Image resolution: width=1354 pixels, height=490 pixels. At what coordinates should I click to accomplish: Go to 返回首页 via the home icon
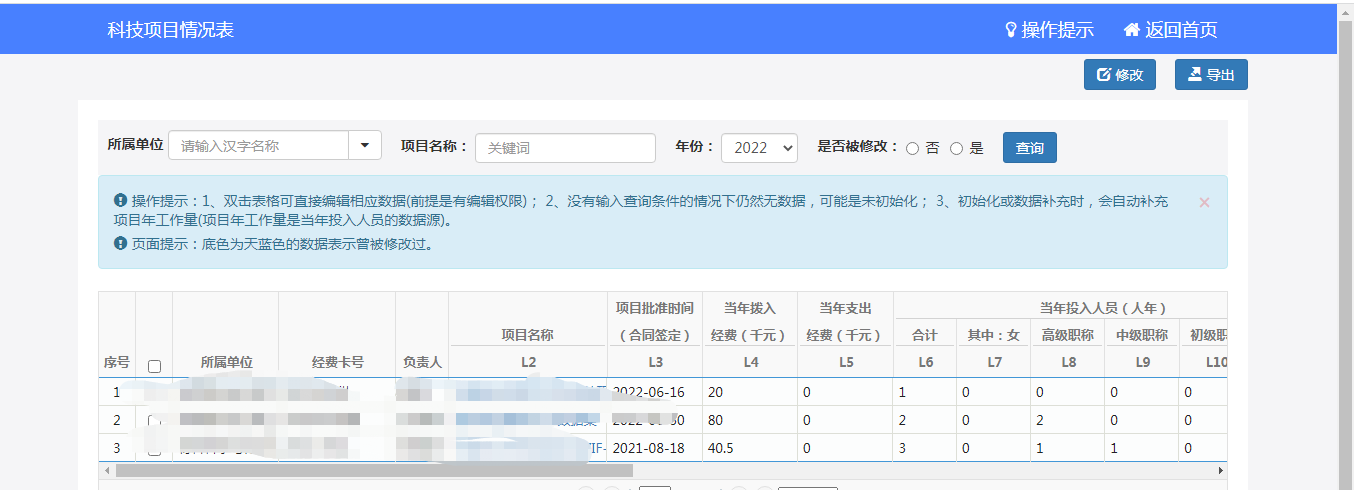pyautogui.click(x=1170, y=30)
